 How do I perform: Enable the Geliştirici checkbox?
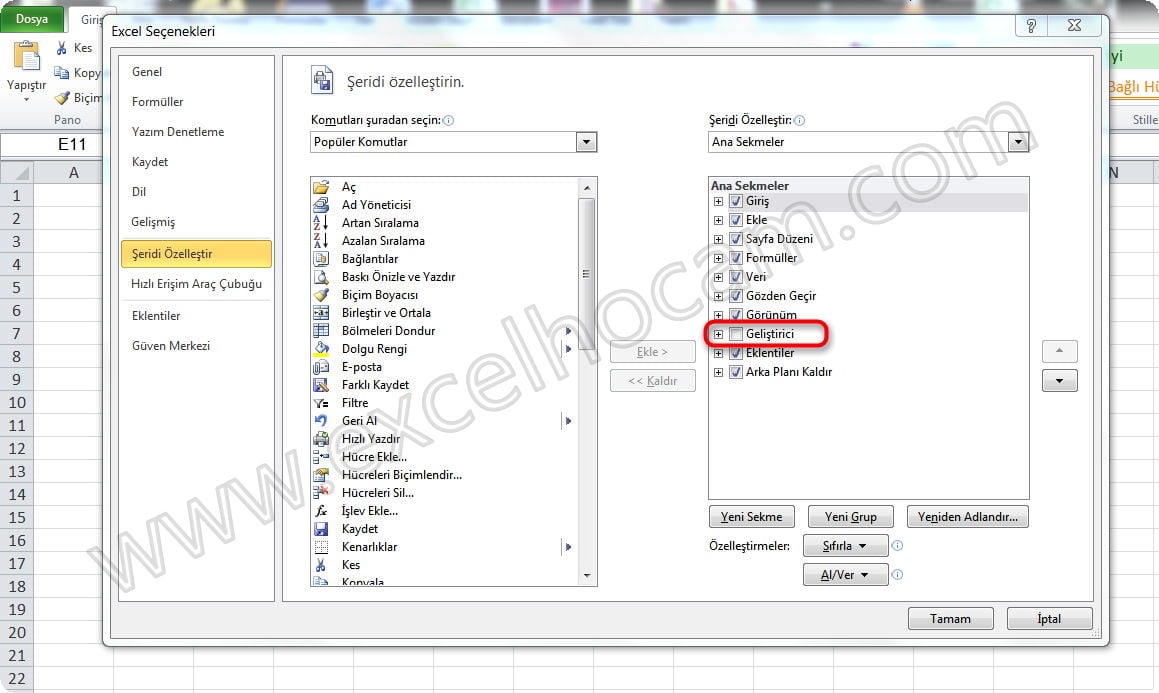(x=735, y=334)
